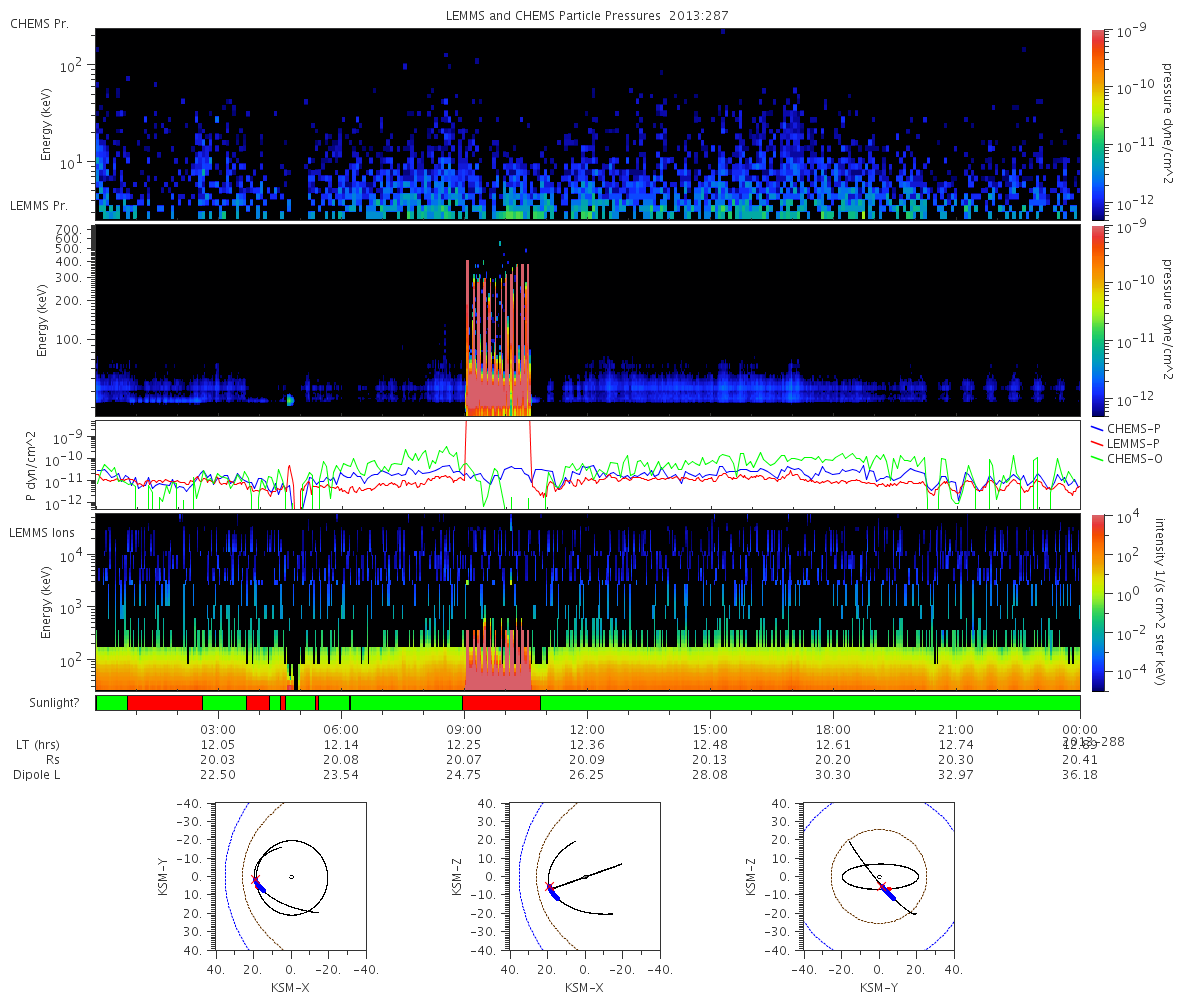Click the LEMMS Ions panel label
This screenshot has width=1200, height=1000.
pos(40,529)
